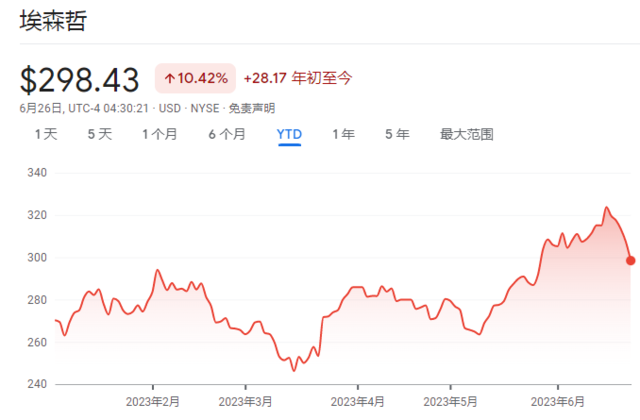Screen dimensions: 640x420
Task: Click the 2023年5月 axis label
Action: click(450, 402)
